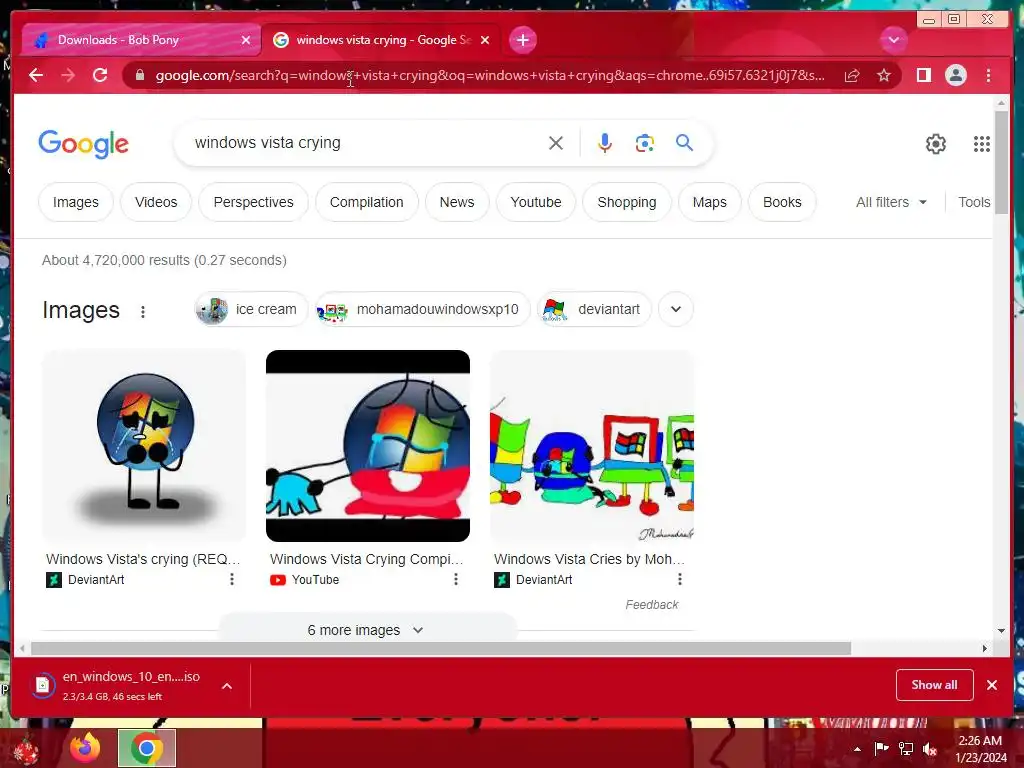Filter results by Perspectives

[x=253, y=202]
